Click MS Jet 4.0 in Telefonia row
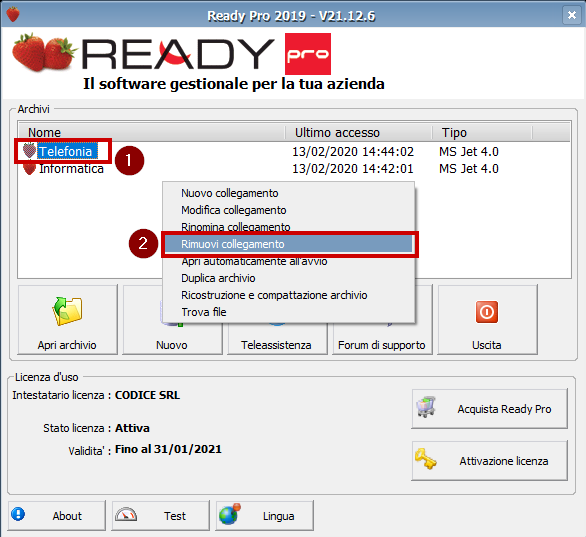 (x=469, y=152)
